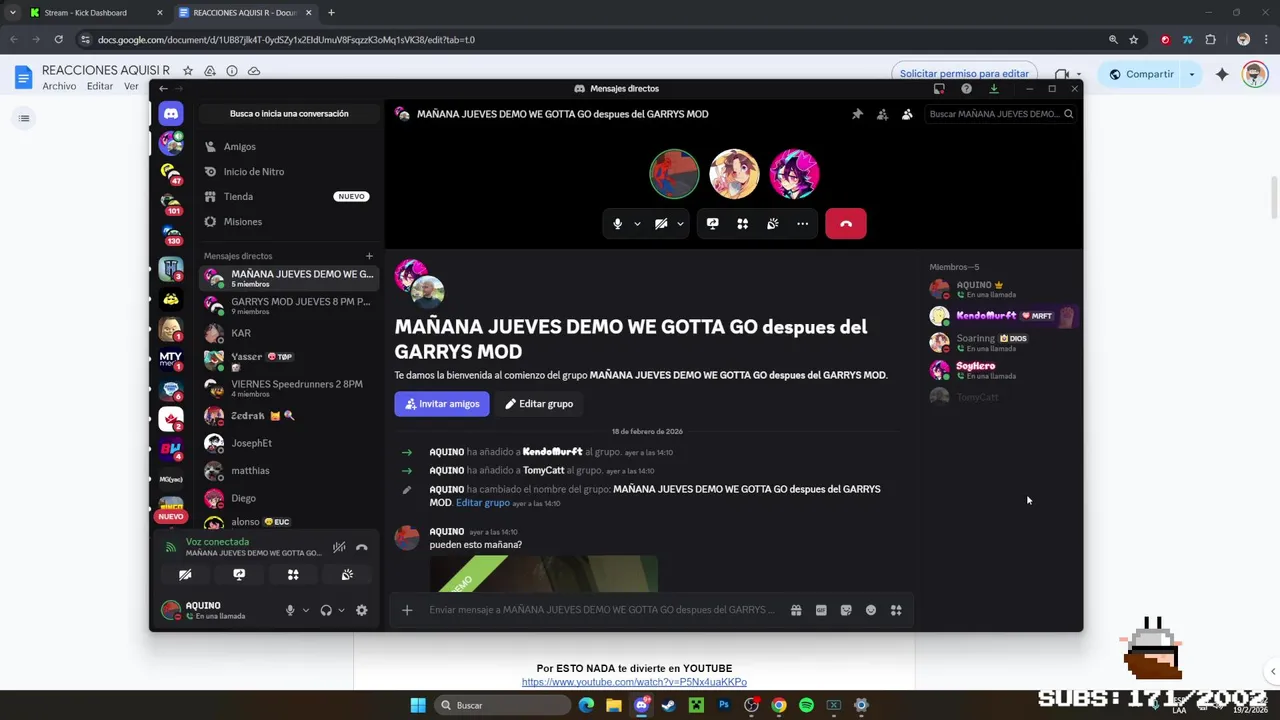Open microphone options arrow in the call controls
1280x720 pixels.
[637, 224]
